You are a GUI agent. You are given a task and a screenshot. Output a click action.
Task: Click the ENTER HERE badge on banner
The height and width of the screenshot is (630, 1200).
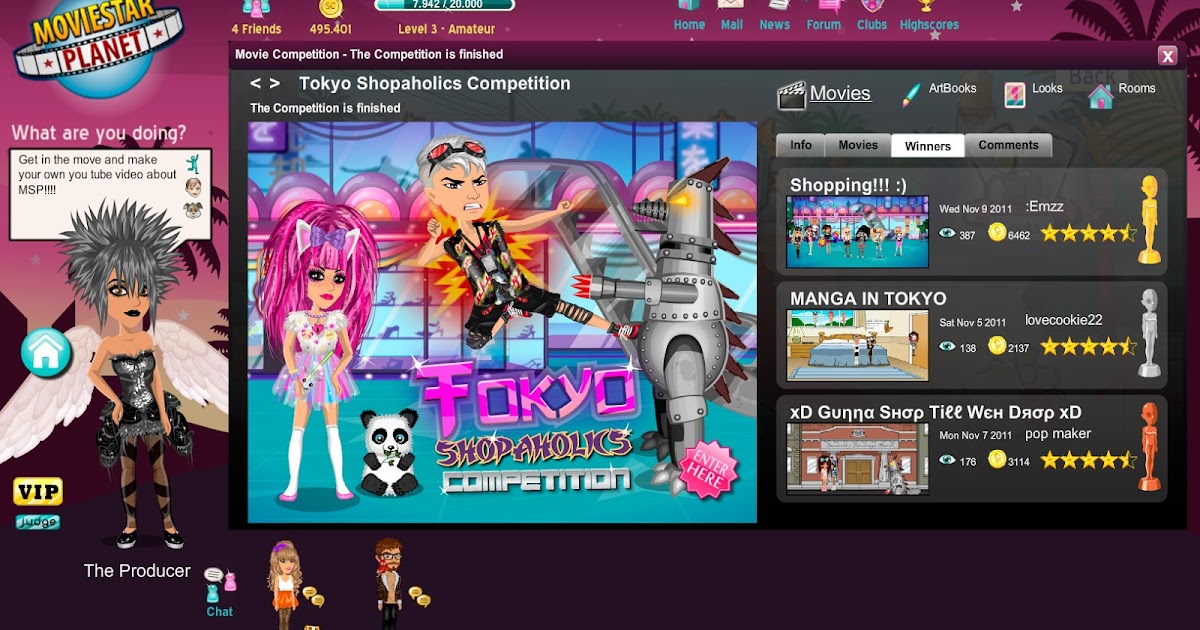pos(707,468)
